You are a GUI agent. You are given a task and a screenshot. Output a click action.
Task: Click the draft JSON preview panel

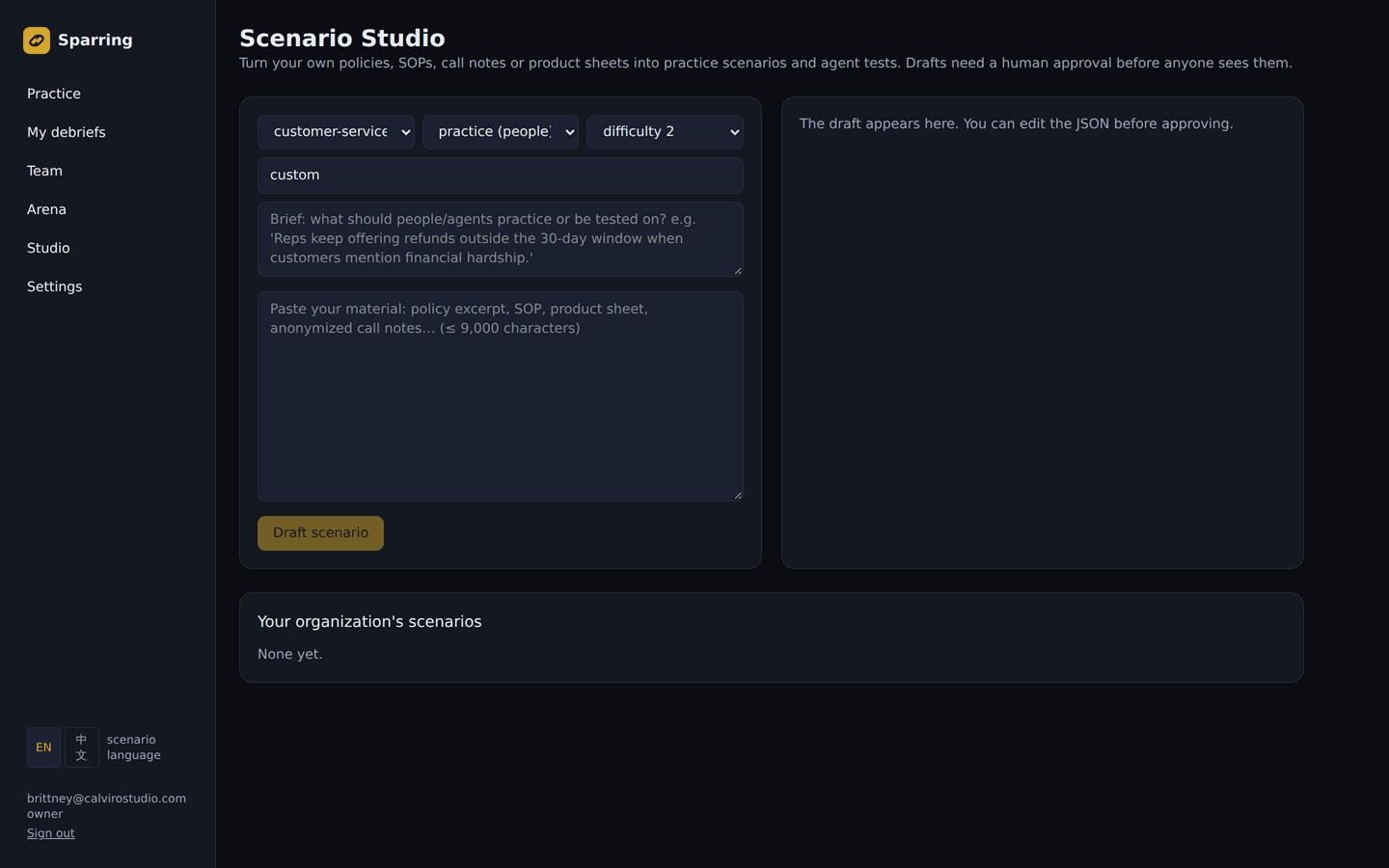coord(1043,333)
